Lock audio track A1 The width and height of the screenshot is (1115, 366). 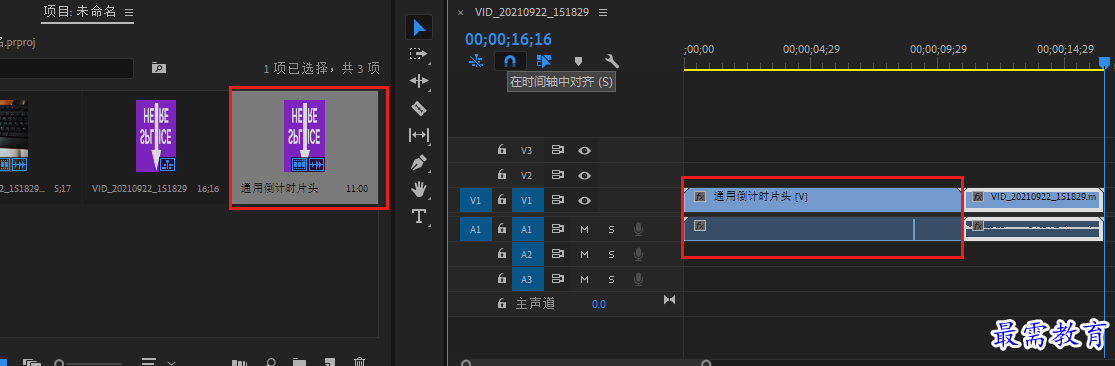502,229
